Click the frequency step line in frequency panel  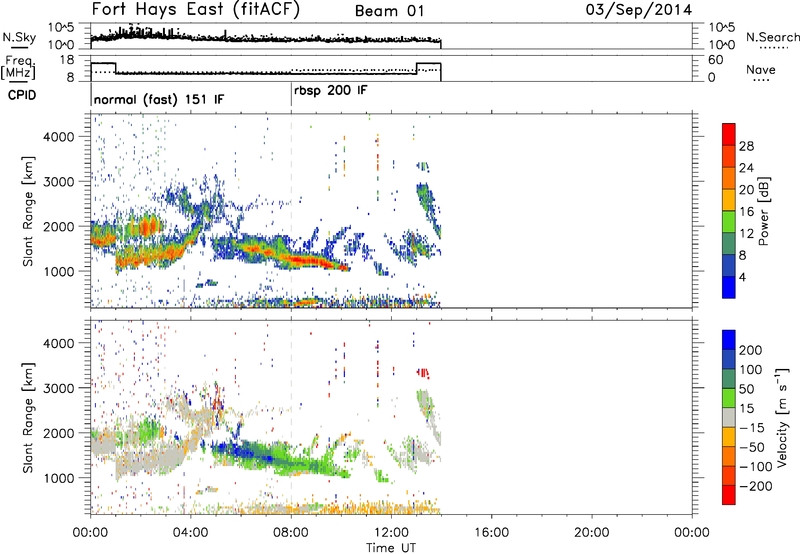(x=265, y=73)
